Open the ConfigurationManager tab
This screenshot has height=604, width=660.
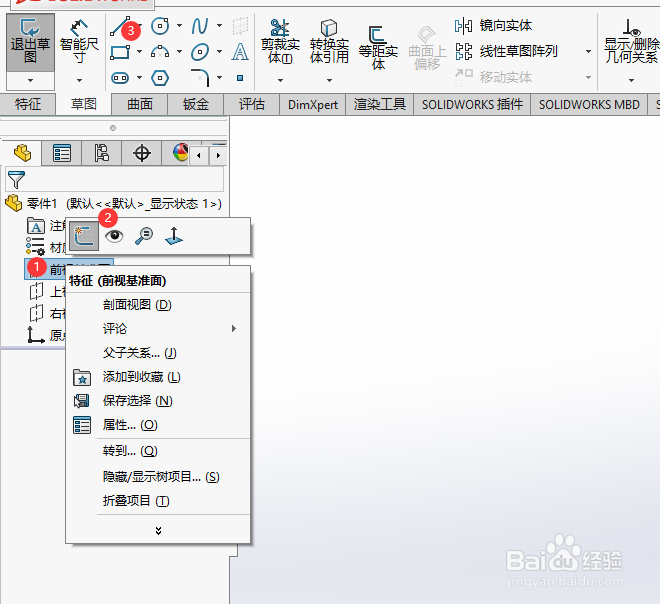point(101,153)
